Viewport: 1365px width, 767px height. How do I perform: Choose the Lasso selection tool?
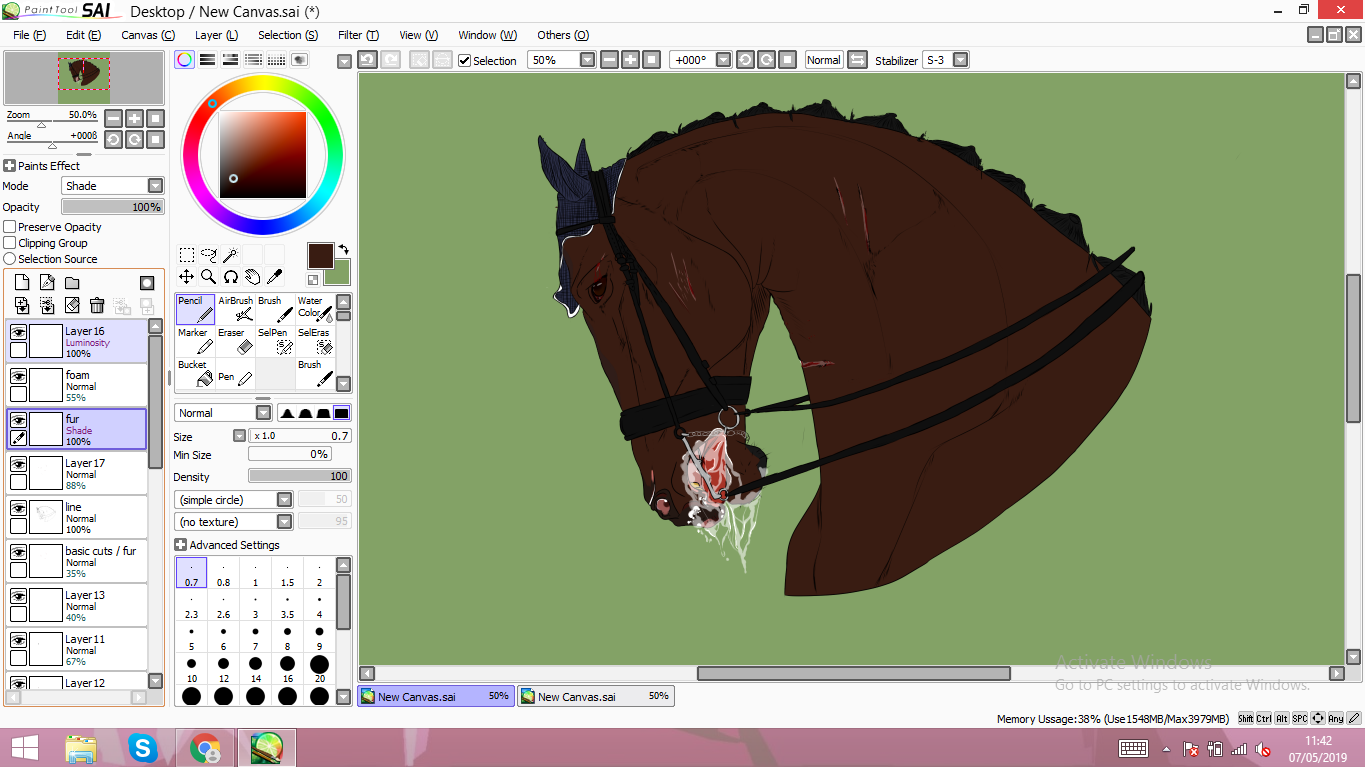tap(208, 255)
